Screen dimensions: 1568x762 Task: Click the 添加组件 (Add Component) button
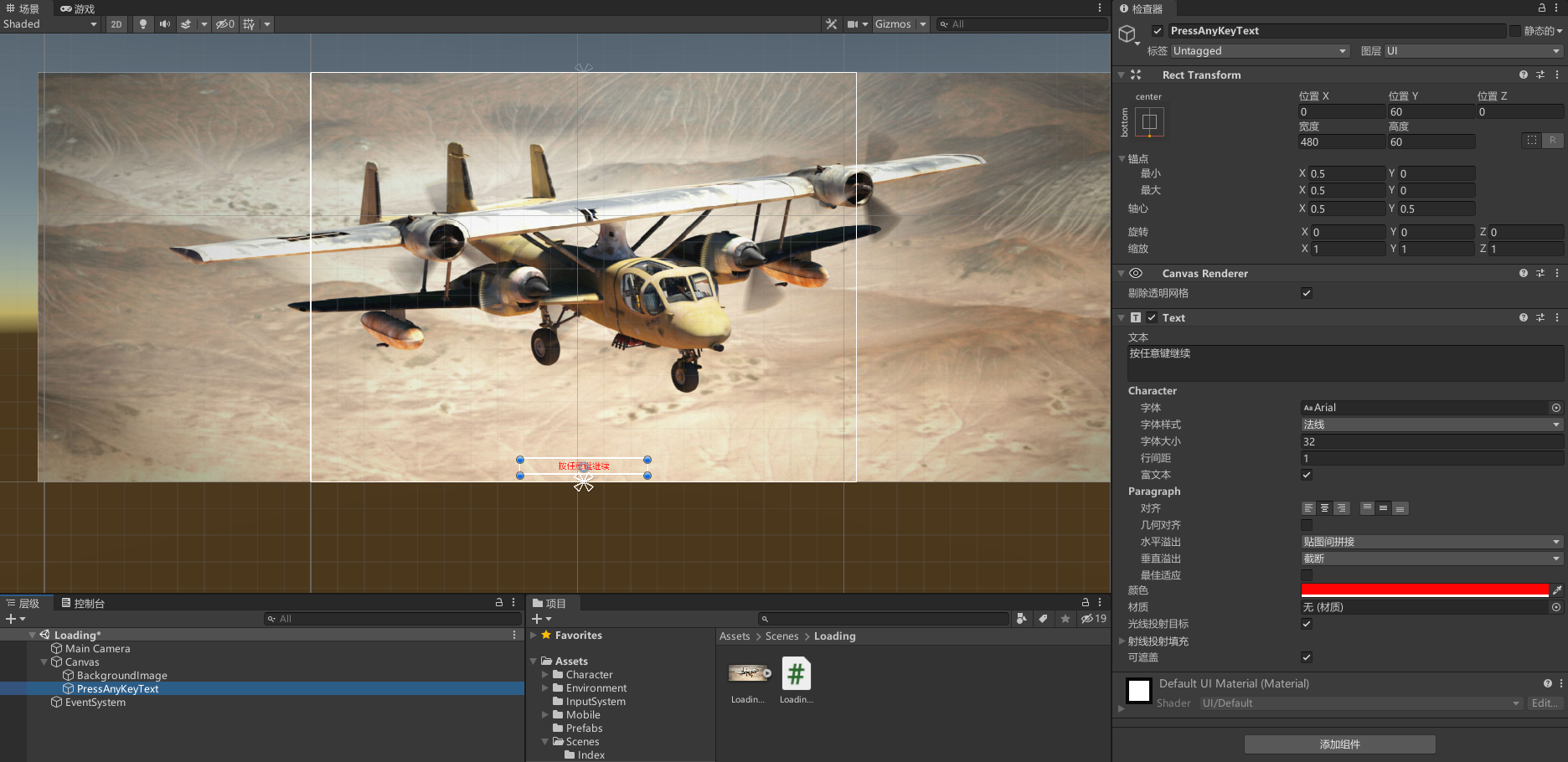(x=1340, y=744)
